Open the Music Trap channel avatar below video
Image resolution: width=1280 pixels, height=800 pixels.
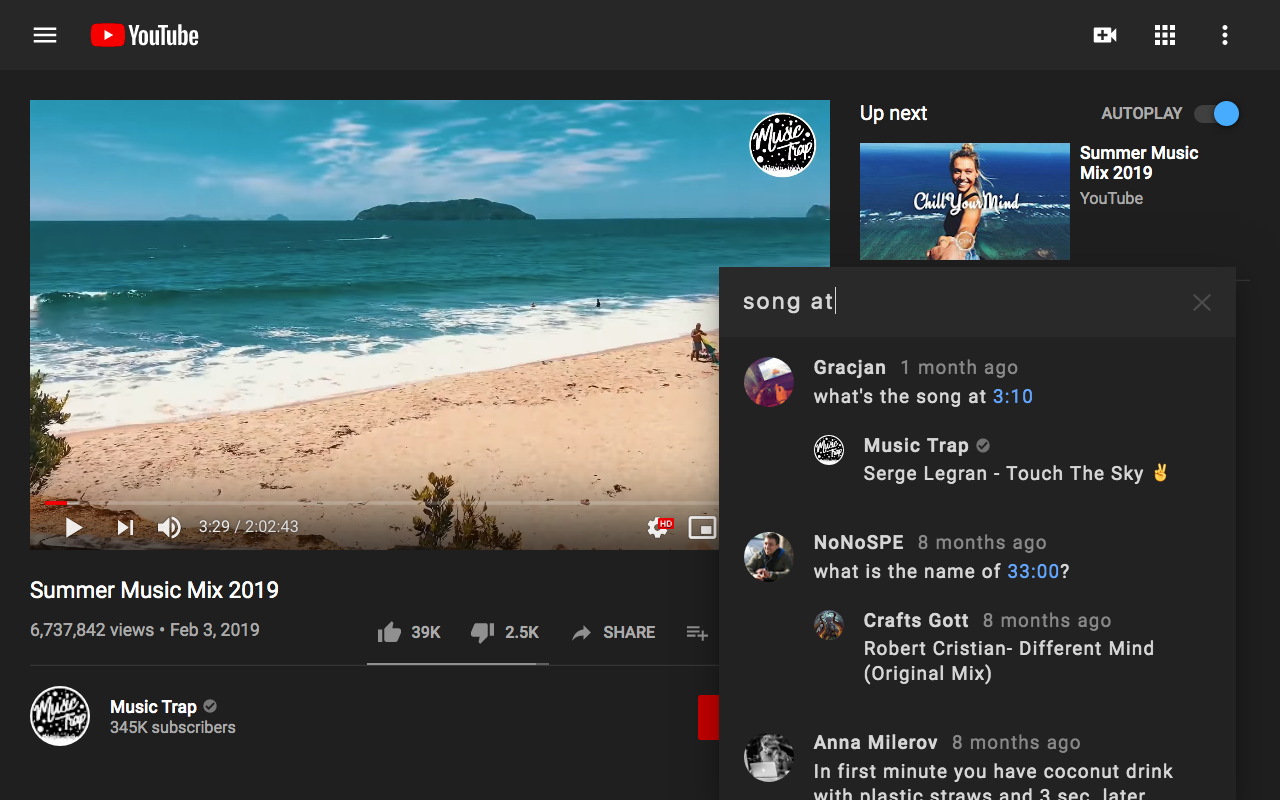(x=60, y=716)
